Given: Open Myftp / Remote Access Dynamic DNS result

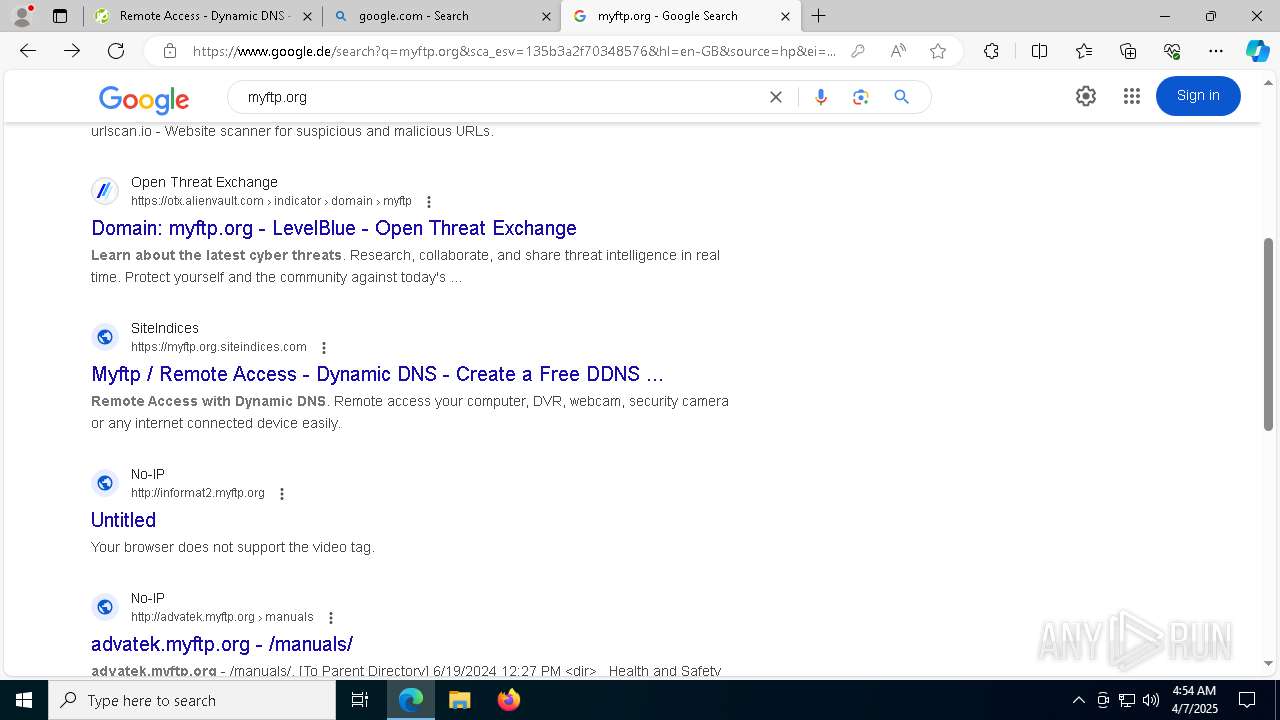Looking at the screenshot, I should click(x=377, y=374).
